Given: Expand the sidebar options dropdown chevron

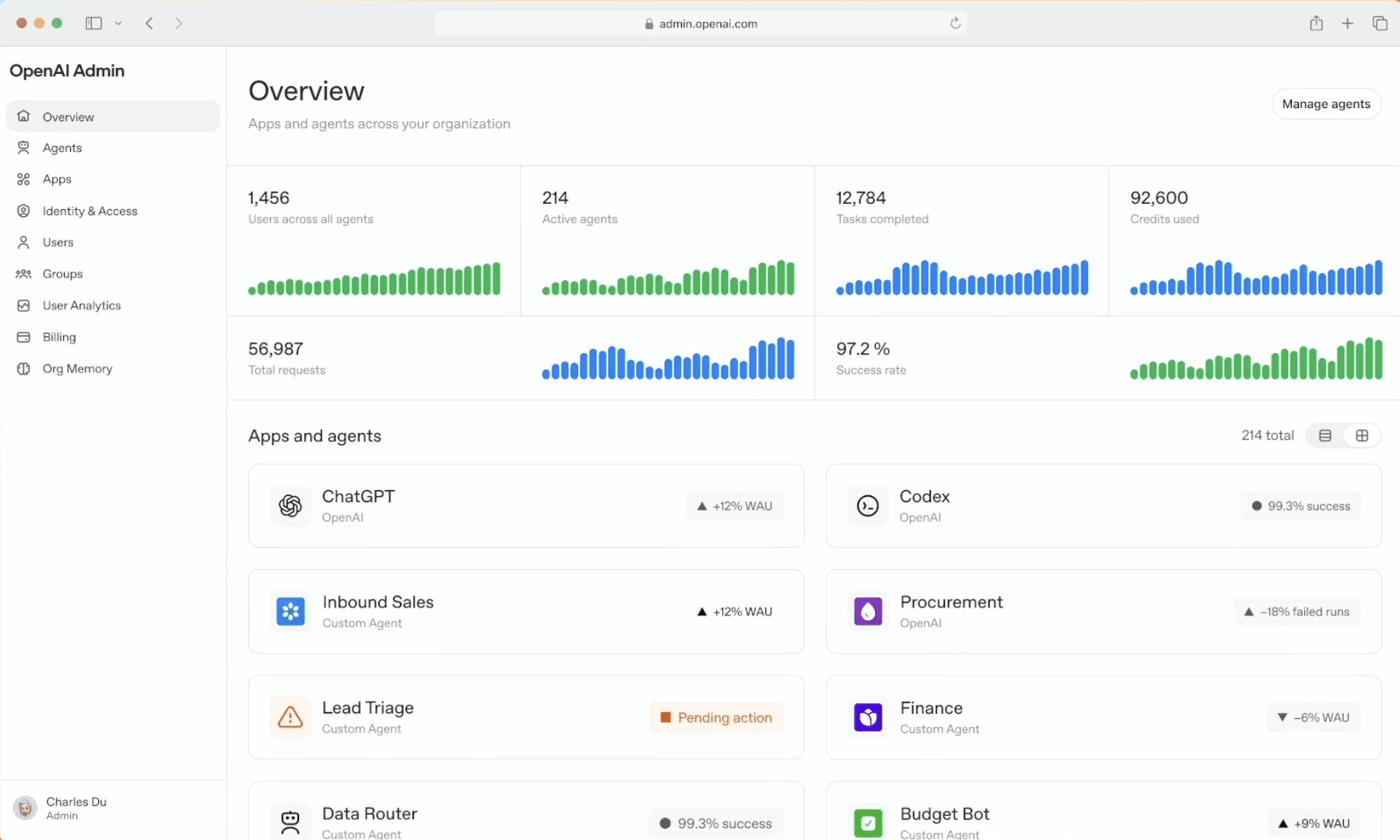Looking at the screenshot, I should (118, 24).
